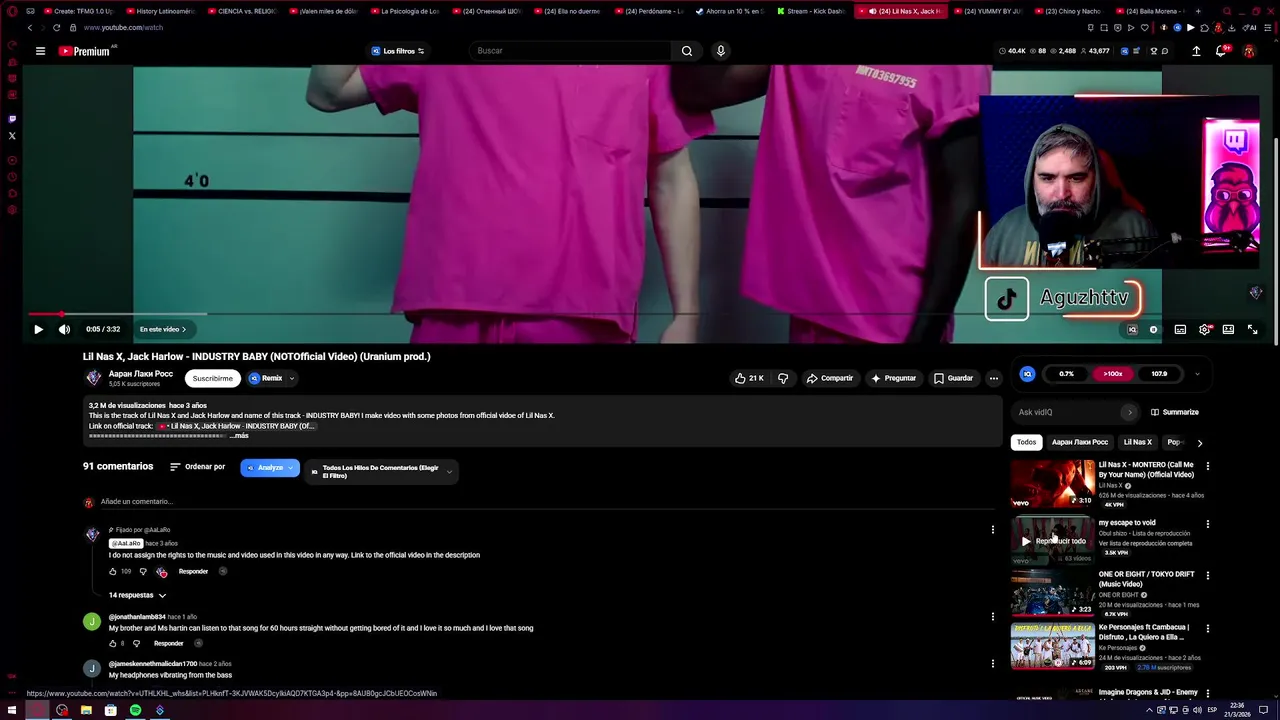1280x720 pixels.
Task: Open Spotify from the taskbar
Action: pyautogui.click(x=135, y=710)
